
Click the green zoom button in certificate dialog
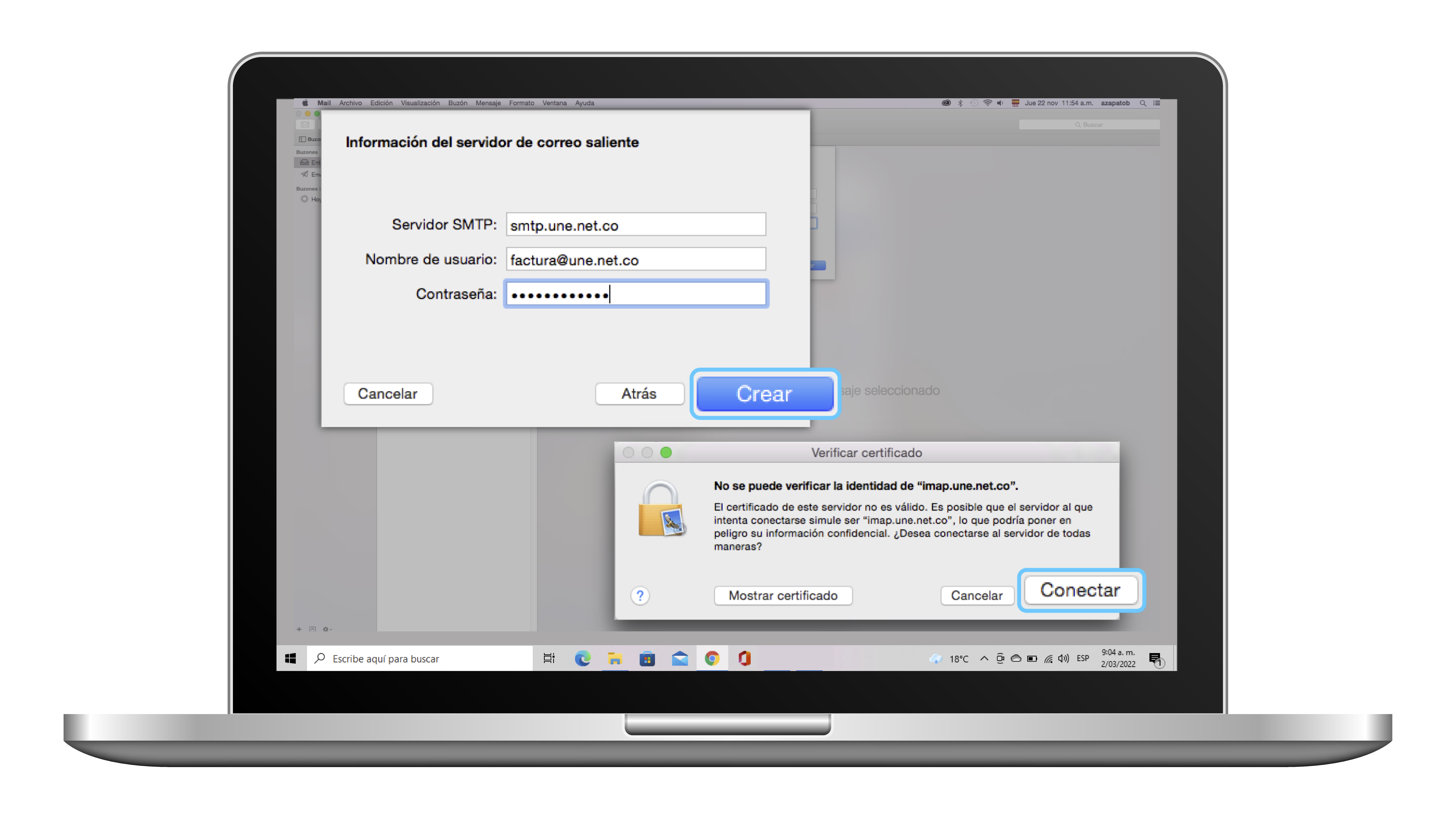coord(666,452)
